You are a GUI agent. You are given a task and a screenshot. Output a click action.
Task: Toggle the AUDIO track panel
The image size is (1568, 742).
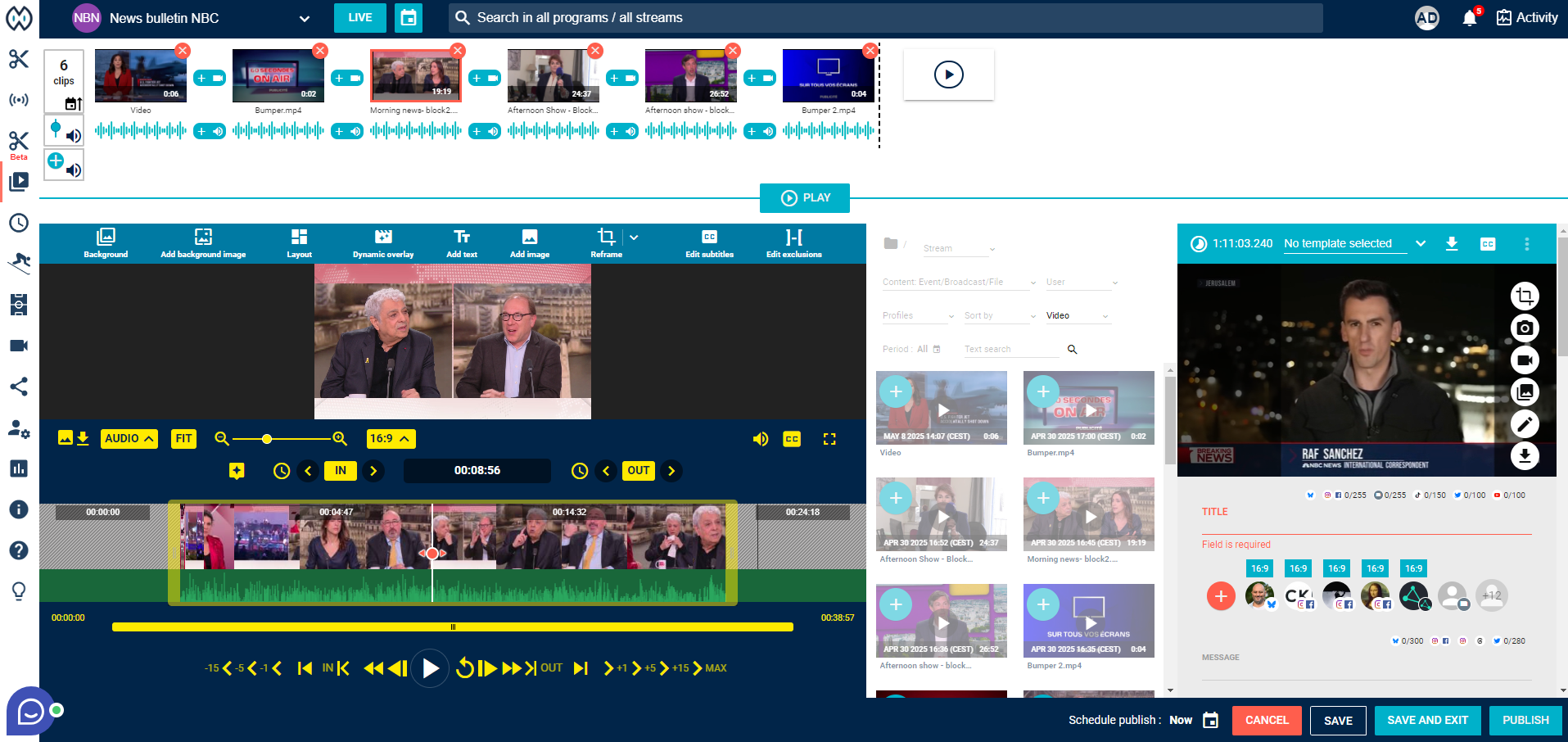pos(129,439)
